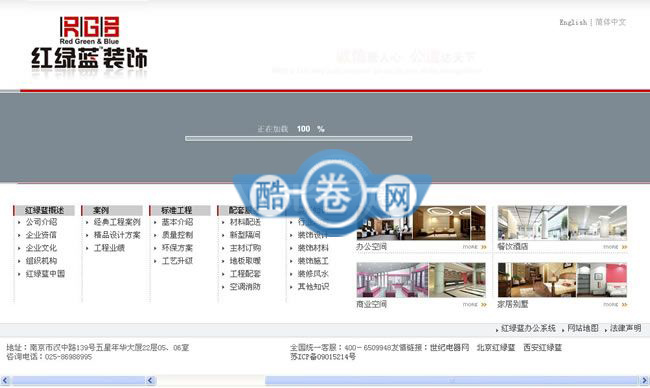
Task: Open 工艺升级 page
Action: pyautogui.click(x=177, y=261)
